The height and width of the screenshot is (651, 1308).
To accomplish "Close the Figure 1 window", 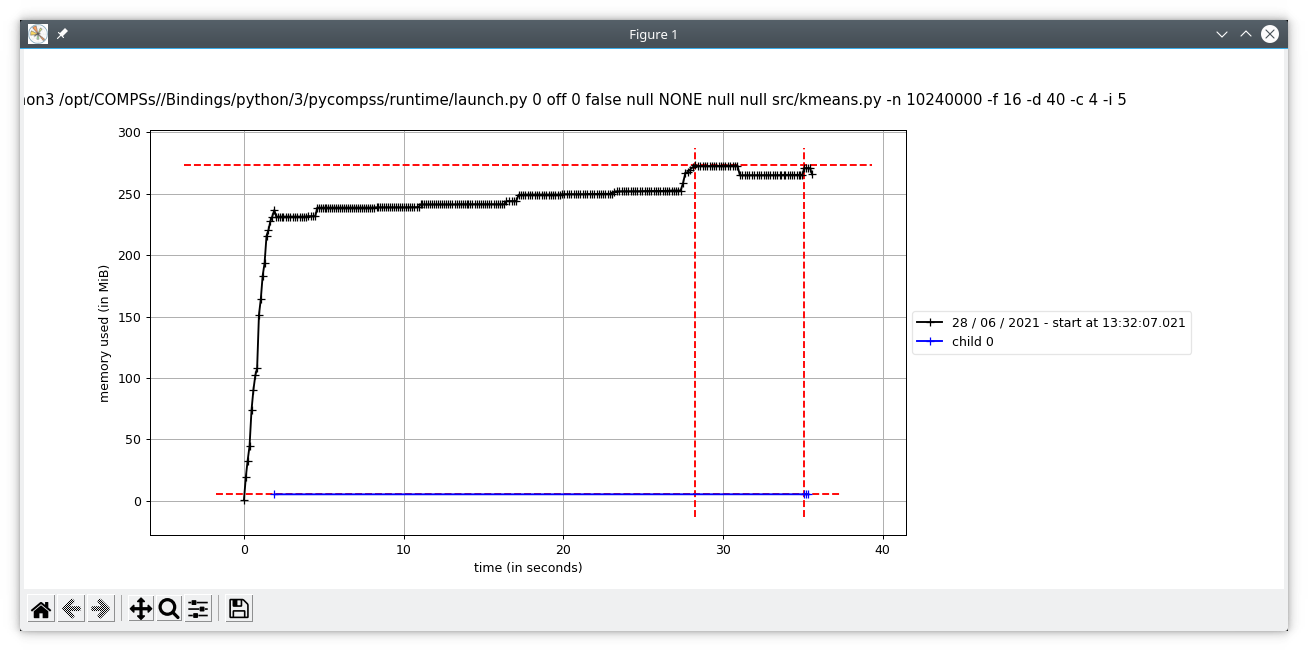I will point(1270,34).
